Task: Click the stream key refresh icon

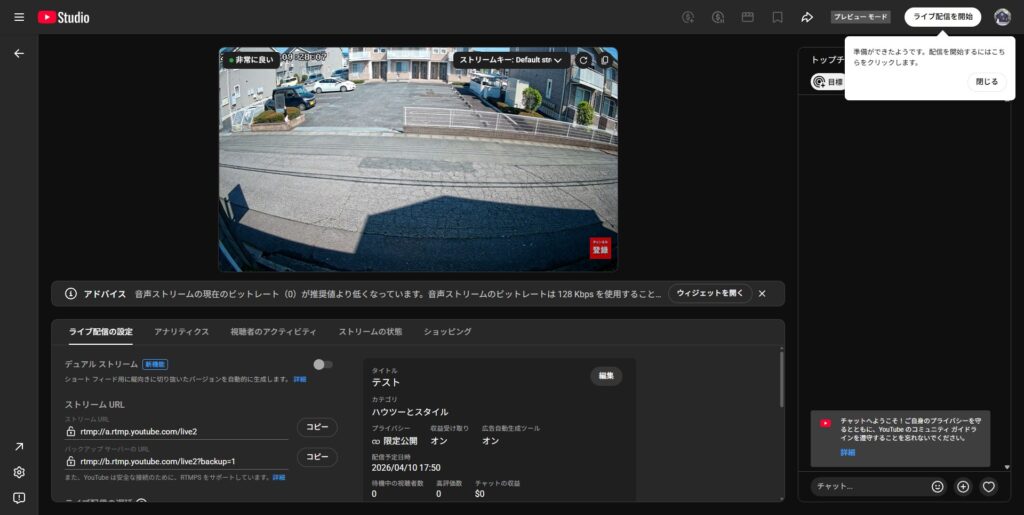Action: pos(583,60)
